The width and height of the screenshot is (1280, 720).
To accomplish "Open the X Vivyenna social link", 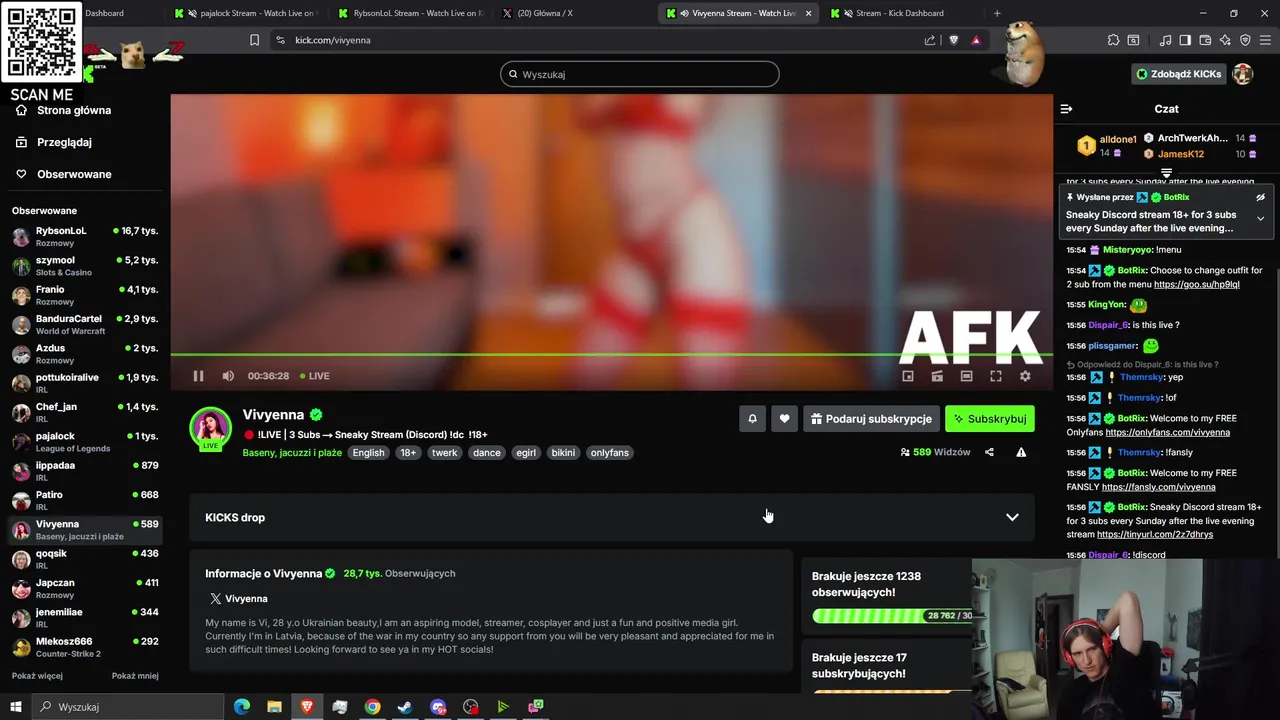I will pos(238,598).
